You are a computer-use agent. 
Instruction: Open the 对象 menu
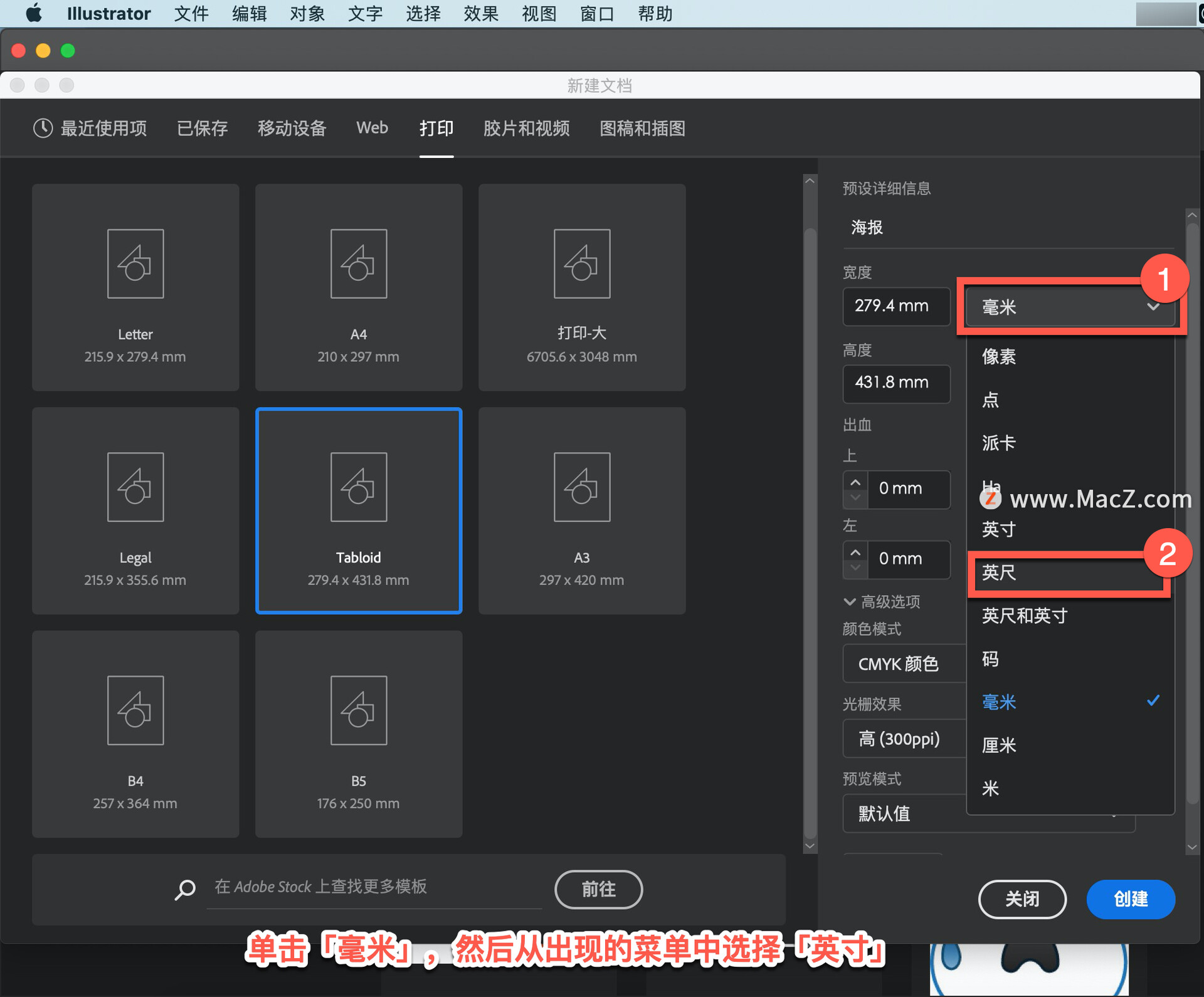click(307, 13)
